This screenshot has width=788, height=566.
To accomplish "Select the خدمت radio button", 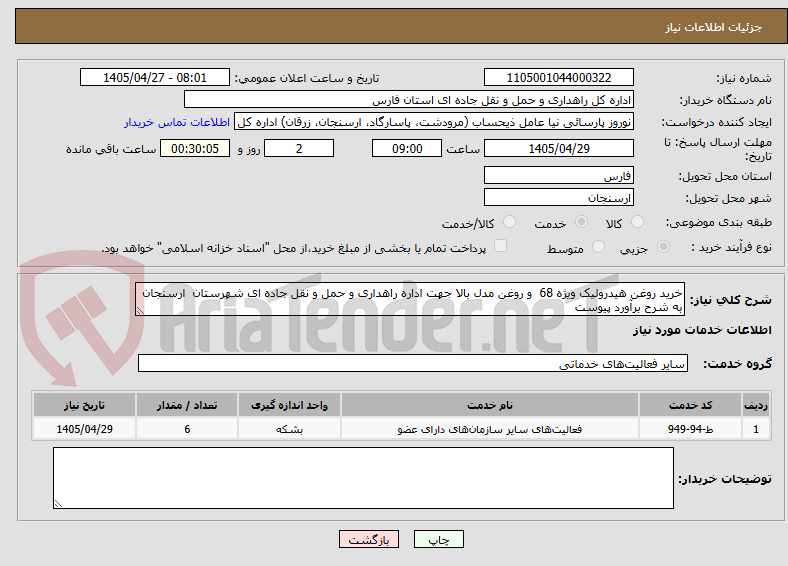I will click(581, 222).
